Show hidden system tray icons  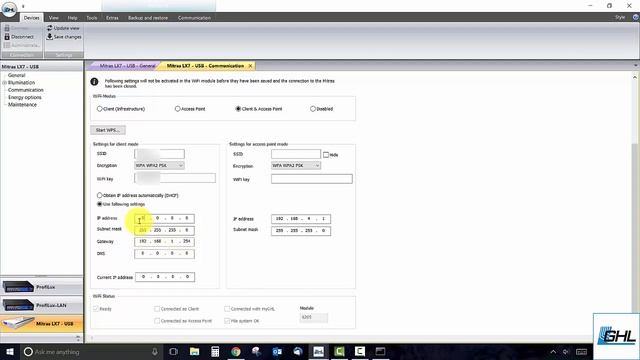coord(553,352)
